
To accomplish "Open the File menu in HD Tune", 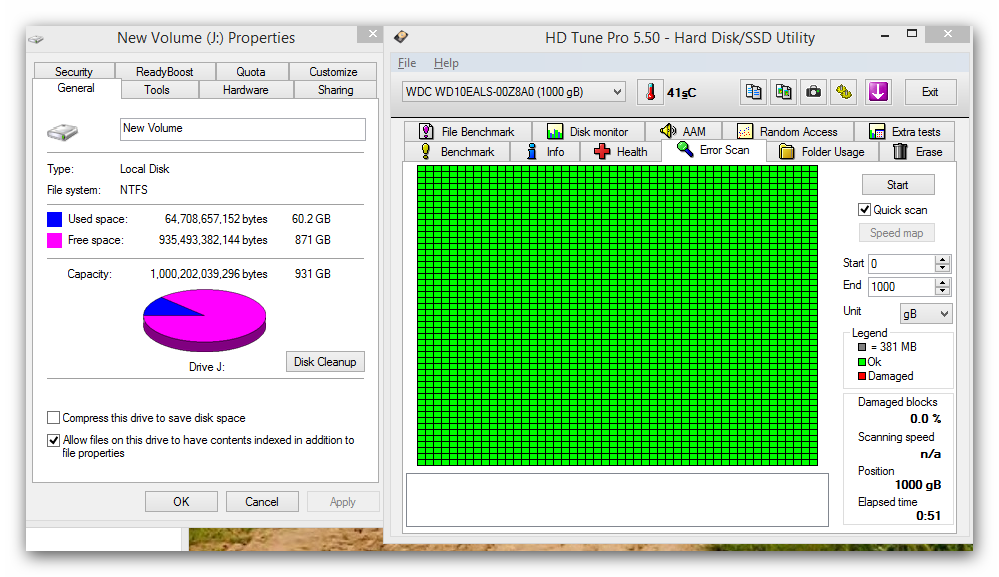I will point(407,63).
